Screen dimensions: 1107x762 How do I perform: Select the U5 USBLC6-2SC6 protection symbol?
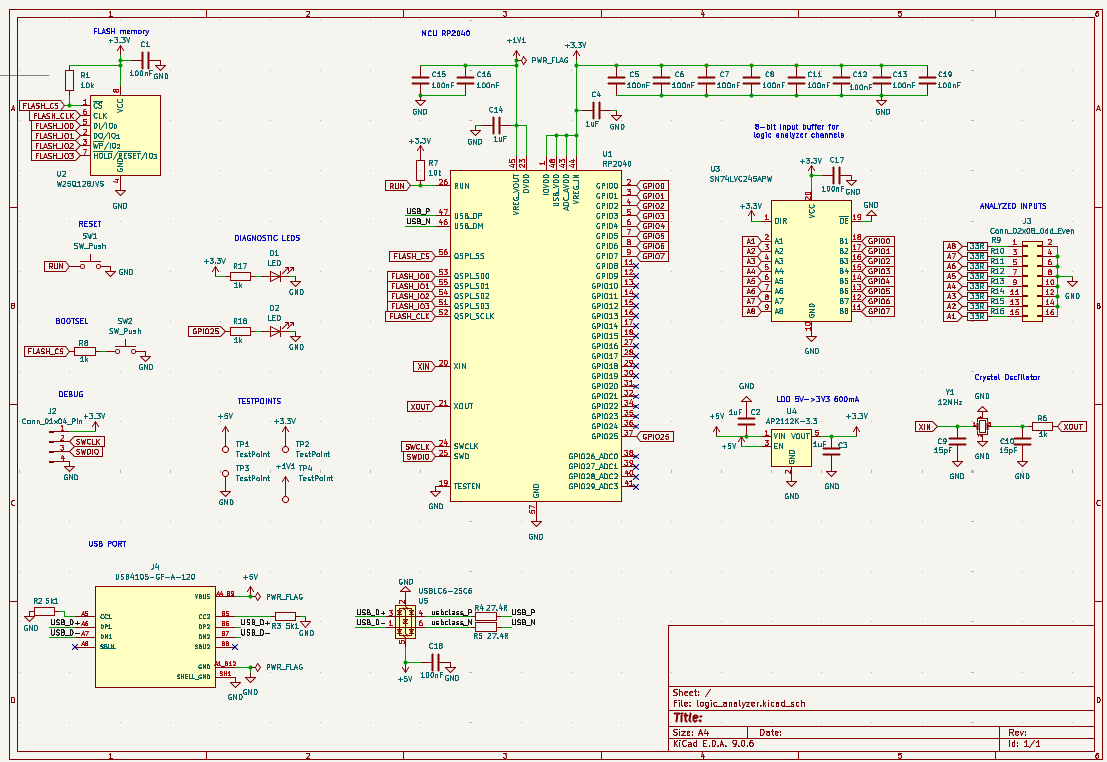[405, 621]
